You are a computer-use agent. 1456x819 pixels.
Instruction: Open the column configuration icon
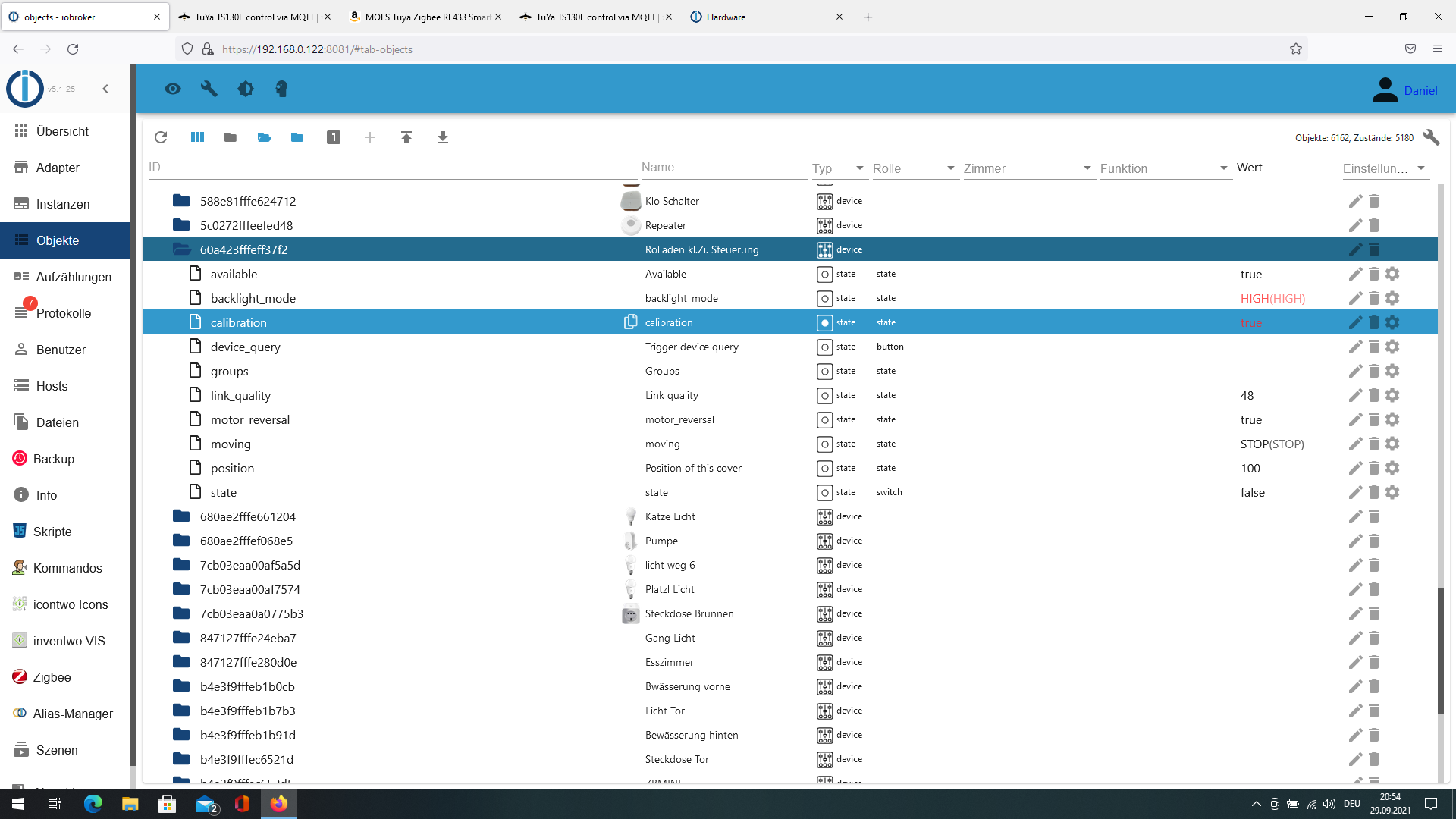tap(197, 137)
